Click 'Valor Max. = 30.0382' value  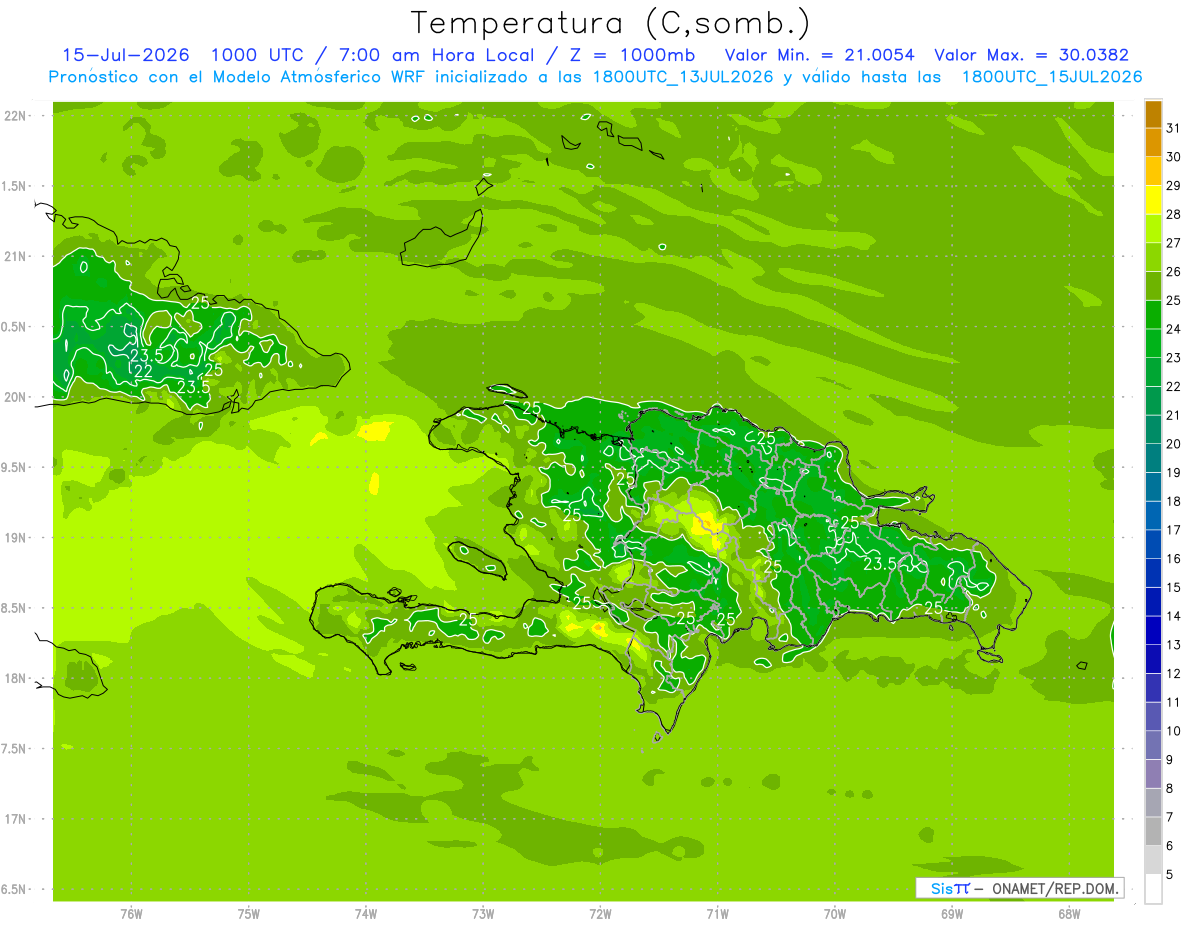point(1031,55)
